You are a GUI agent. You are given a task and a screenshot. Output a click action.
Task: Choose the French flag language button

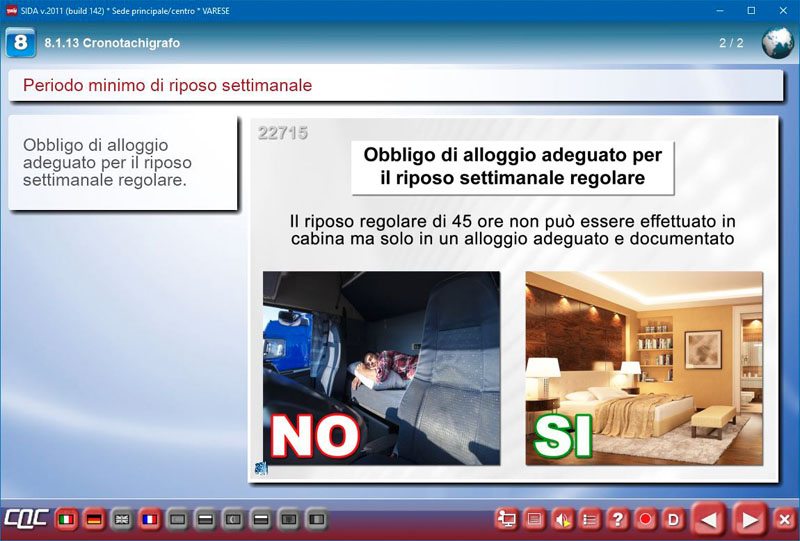(x=150, y=519)
